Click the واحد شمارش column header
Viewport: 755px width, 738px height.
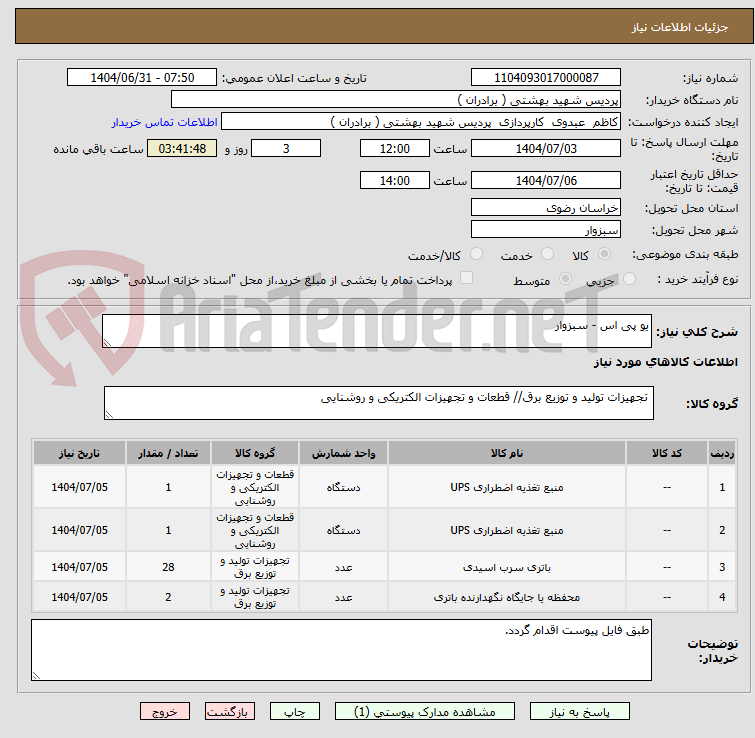[343, 453]
